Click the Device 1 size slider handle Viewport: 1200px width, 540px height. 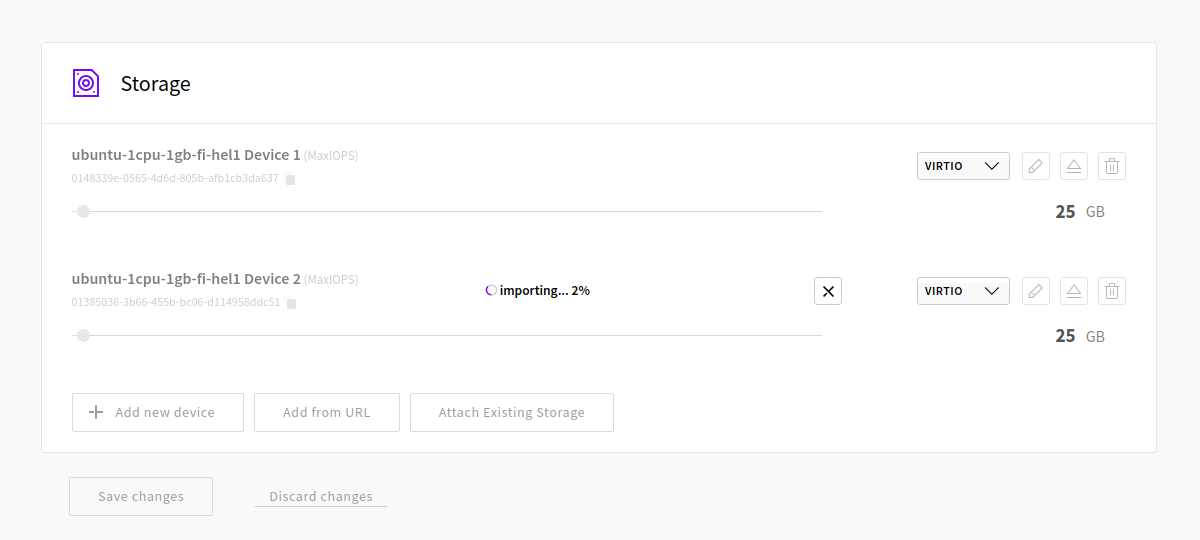point(83,211)
